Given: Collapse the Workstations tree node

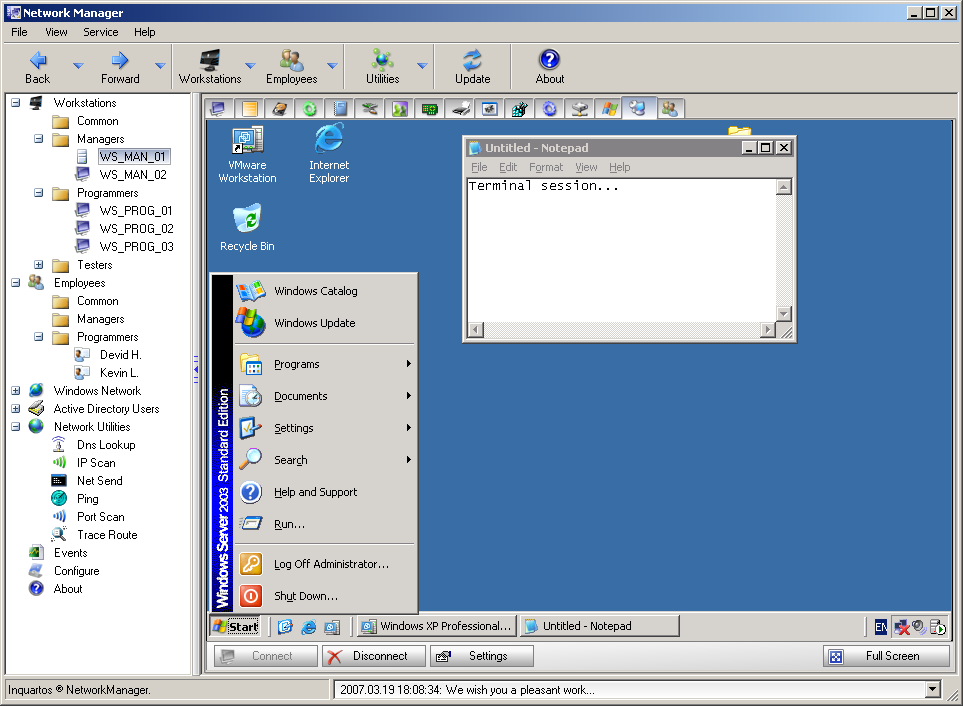Looking at the screenshot, I should point(16,103).
